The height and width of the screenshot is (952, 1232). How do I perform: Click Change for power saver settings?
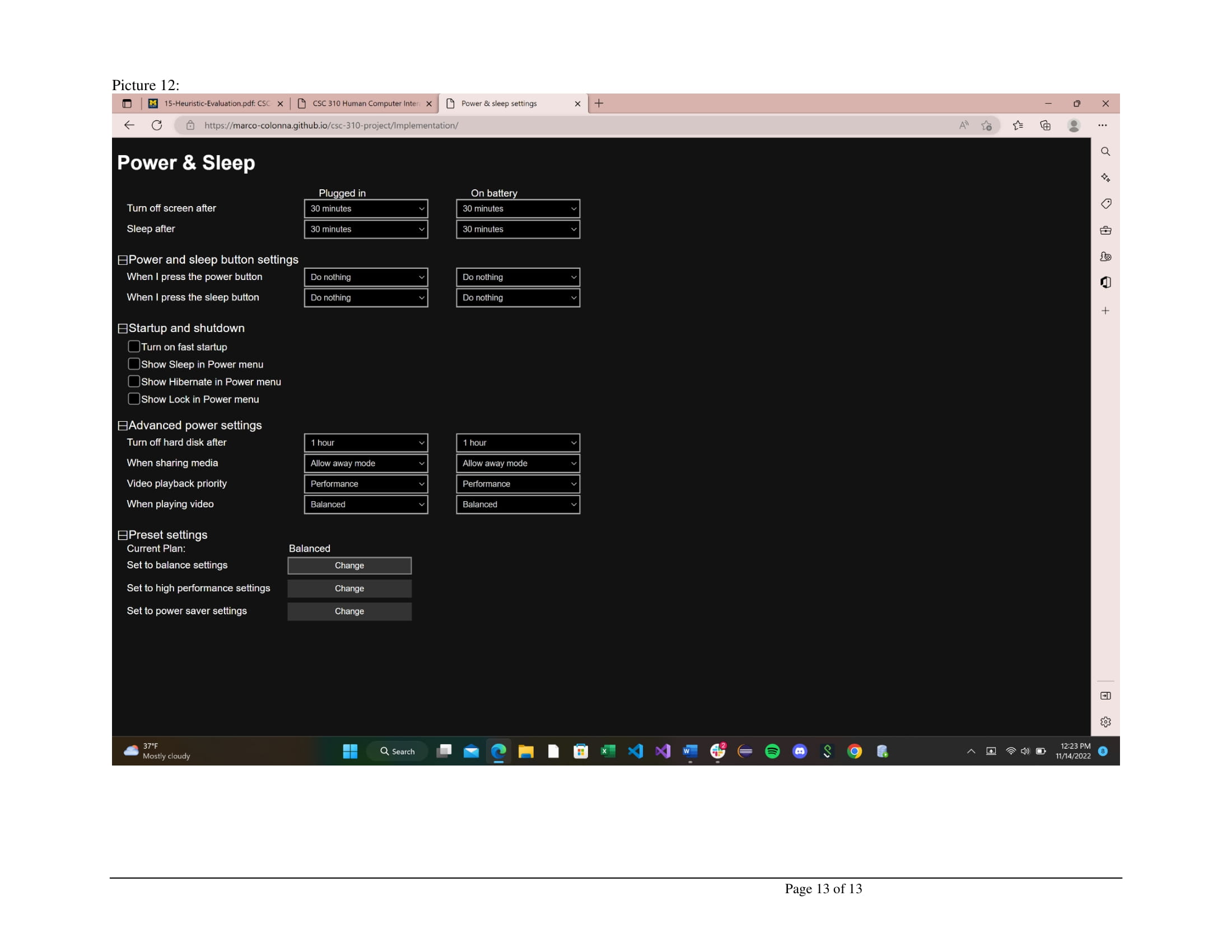(x=349, y=612)
